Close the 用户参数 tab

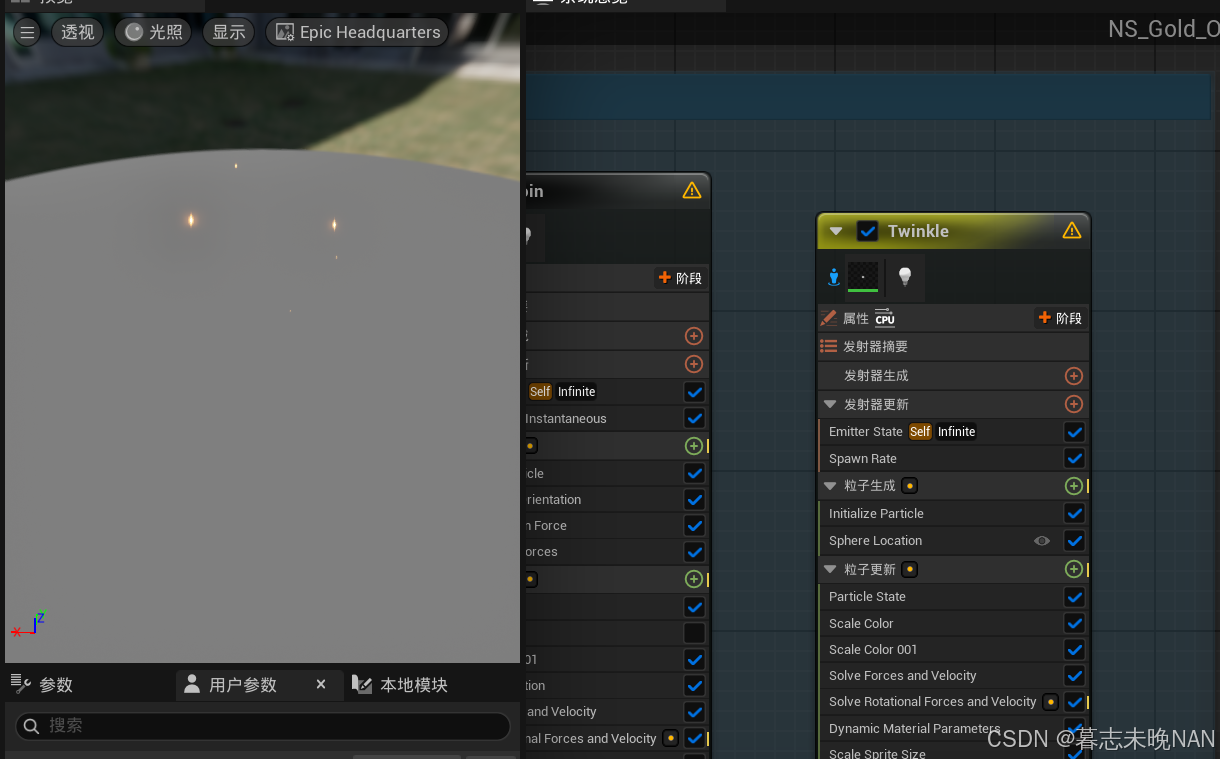[x=321, y=685]
